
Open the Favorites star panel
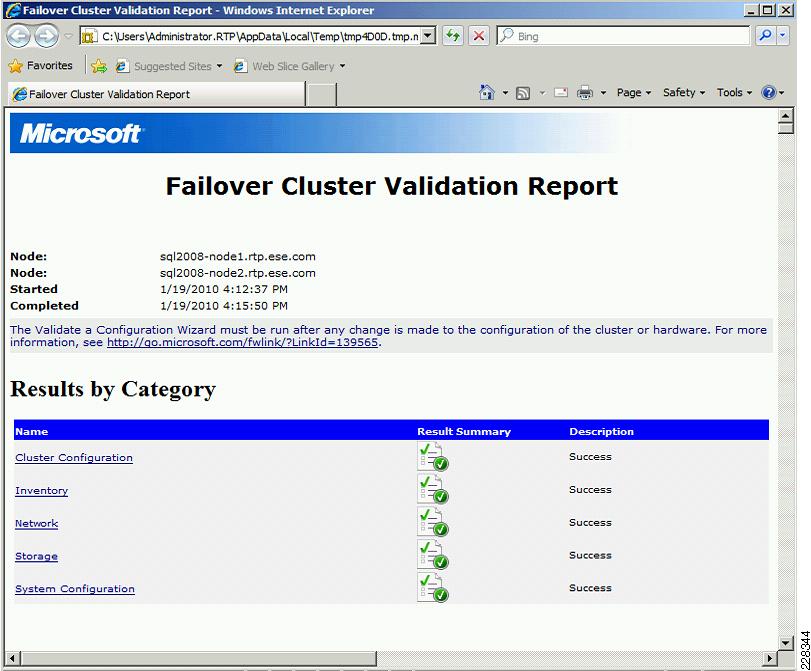pos(40,66)
